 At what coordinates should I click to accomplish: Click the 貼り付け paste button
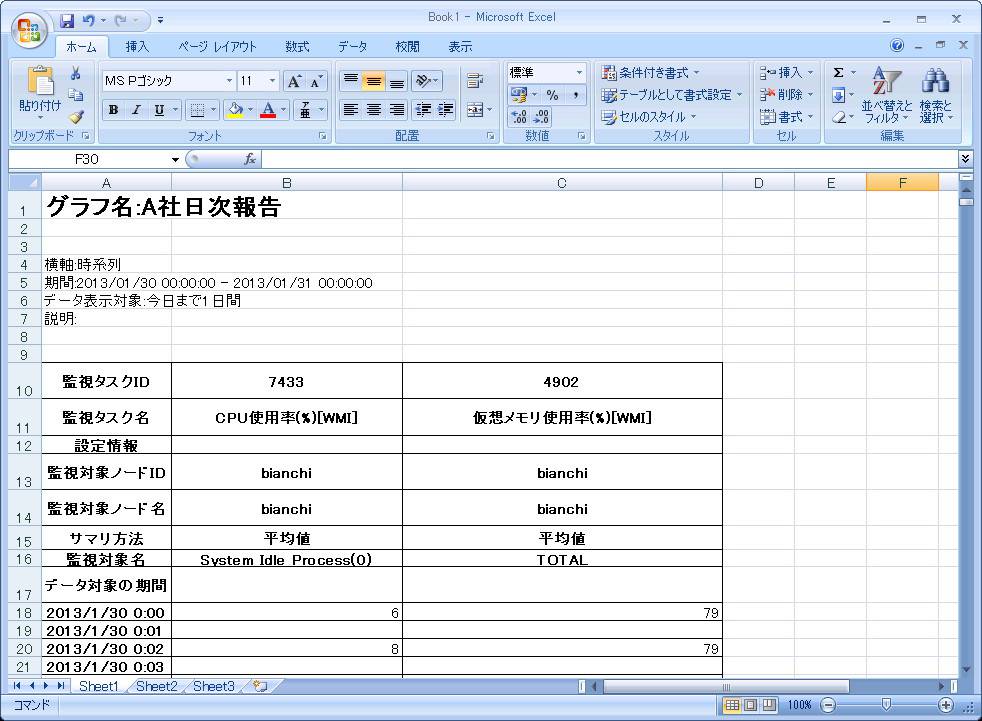pos(40,94)
